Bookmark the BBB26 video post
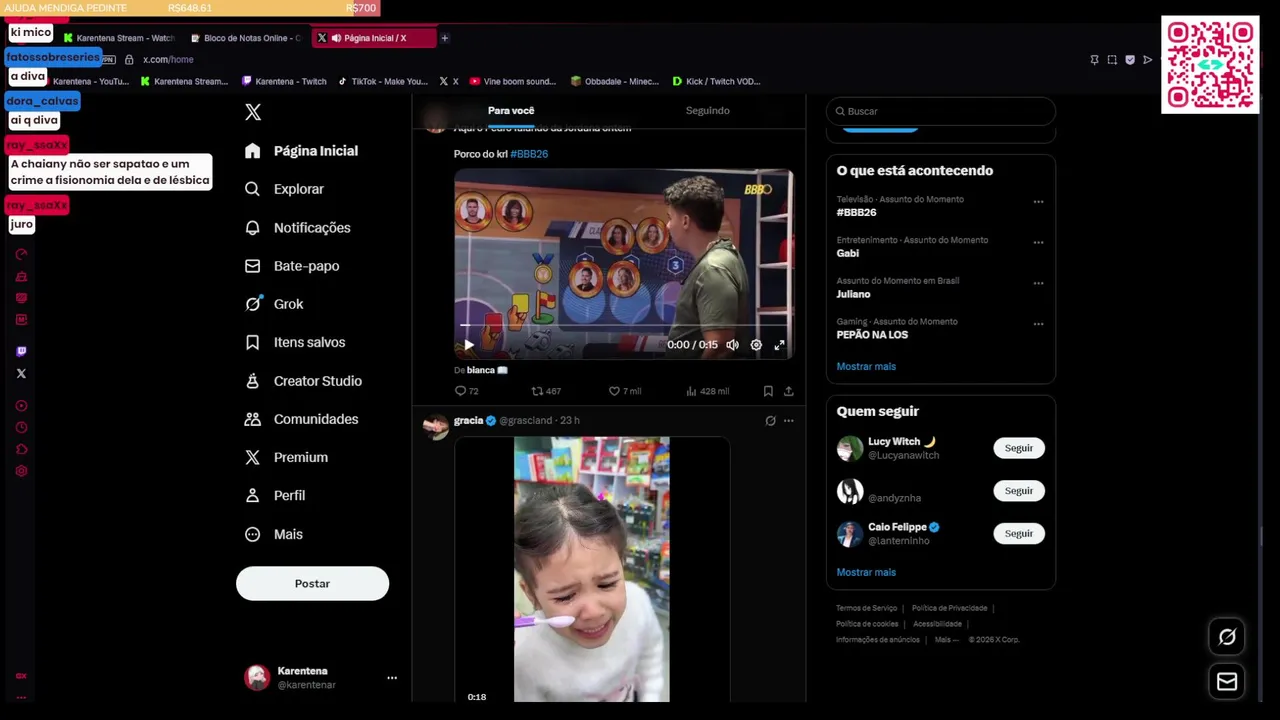Image resolution: width=1280 pixels, height=720 pixels. pyautogui.click(x=768, y=391)
